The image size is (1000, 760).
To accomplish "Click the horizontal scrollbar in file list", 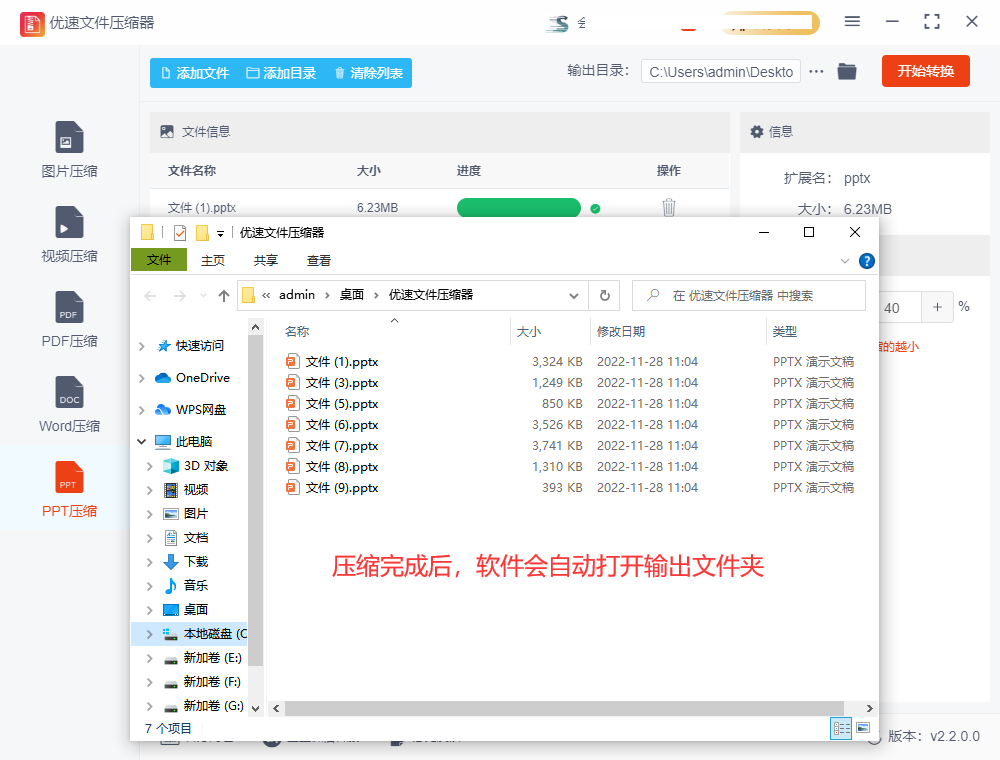I will (x=564, y=708).
